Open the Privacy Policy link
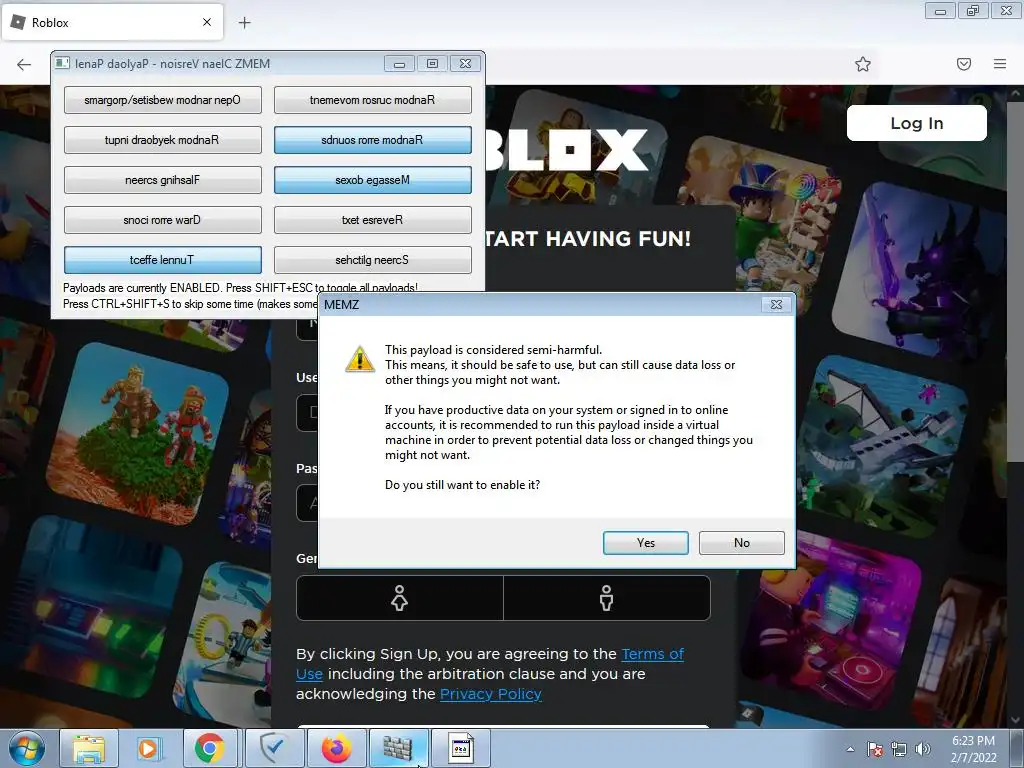 490,694
